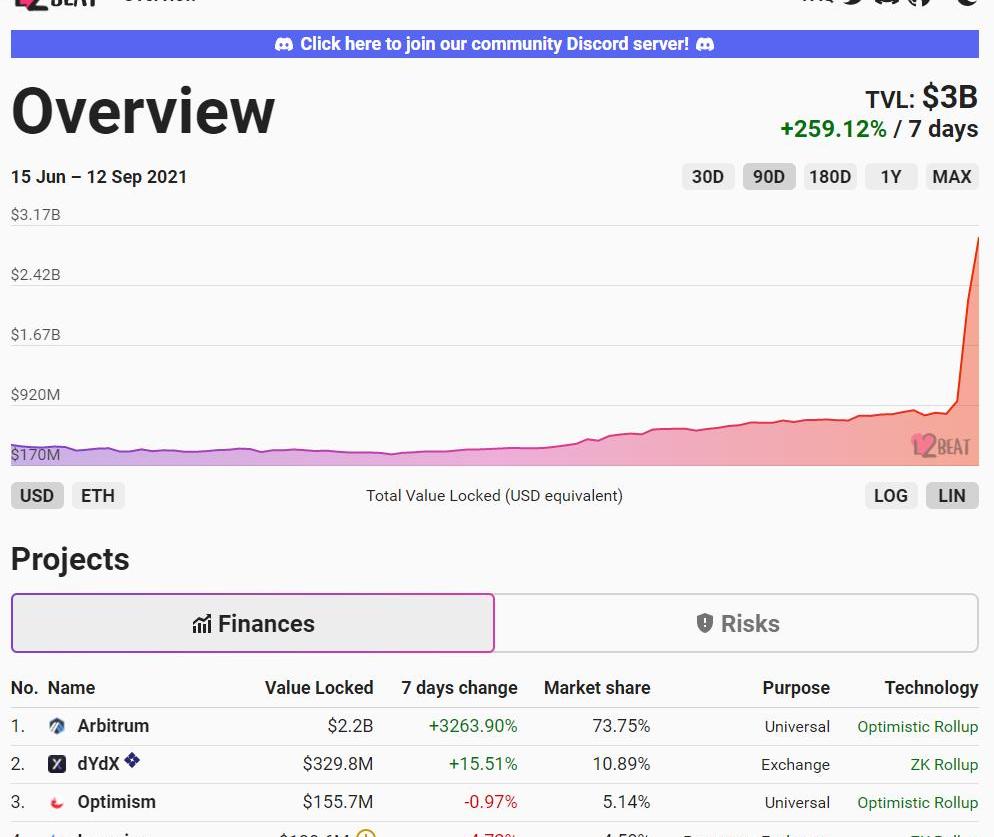The height and width of the screenshot is (837, 994).
Task: Click the $920M axis label
Action: click(36, 395)
